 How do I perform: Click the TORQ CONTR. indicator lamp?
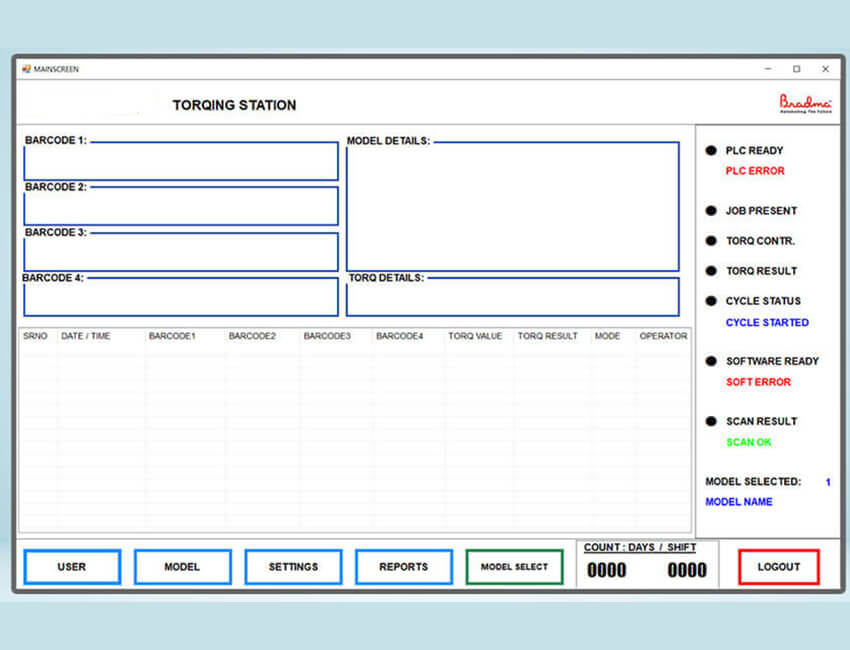click(x=710, y=241)
